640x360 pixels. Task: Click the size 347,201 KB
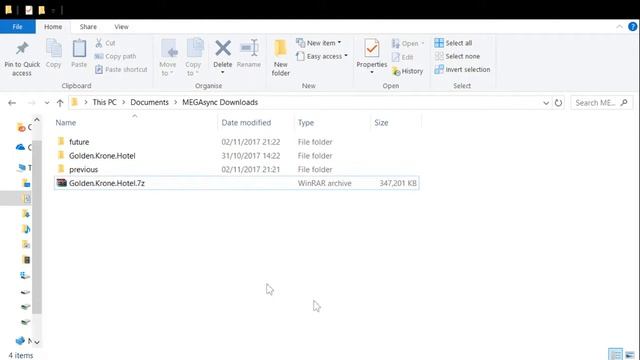click(398, 183)
